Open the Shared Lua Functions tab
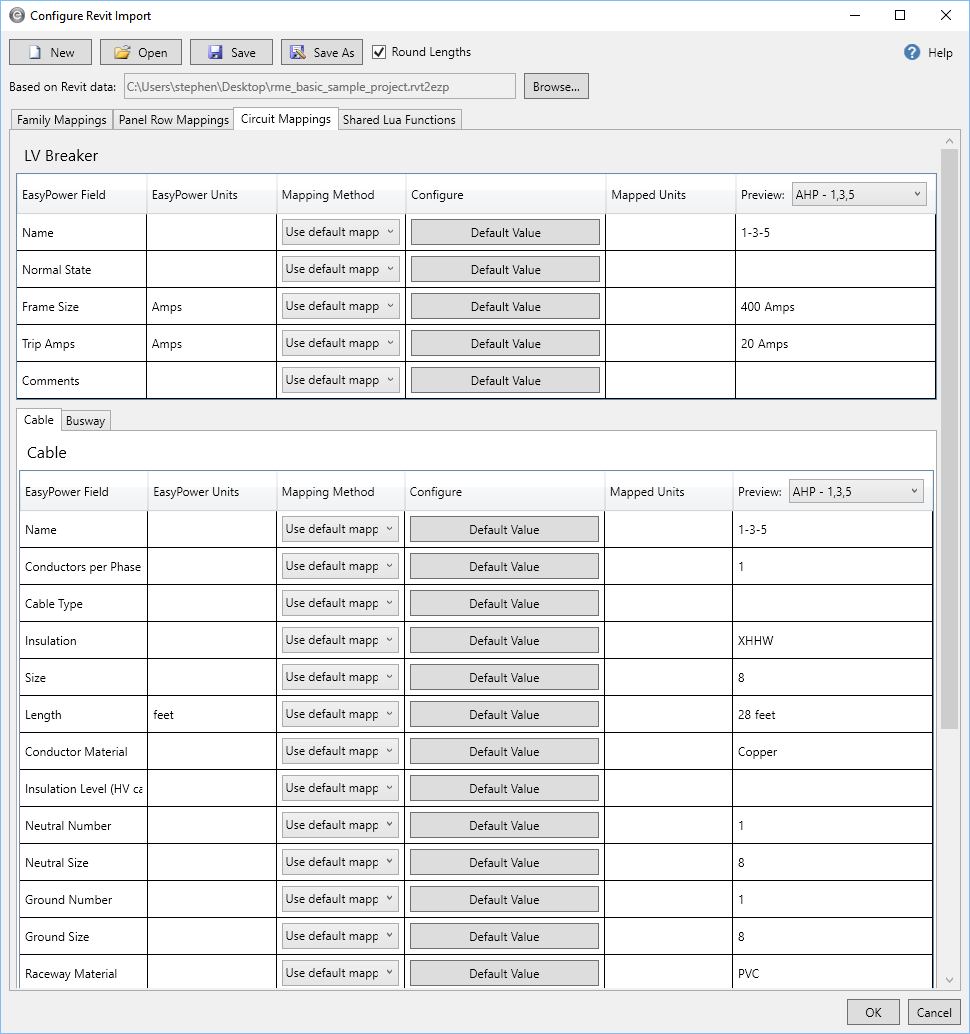 pos(399,120)
